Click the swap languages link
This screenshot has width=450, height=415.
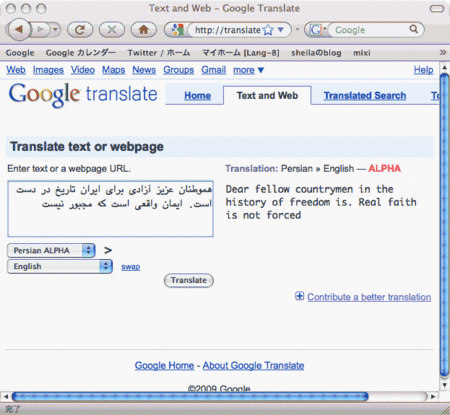(x=131, y=267)
